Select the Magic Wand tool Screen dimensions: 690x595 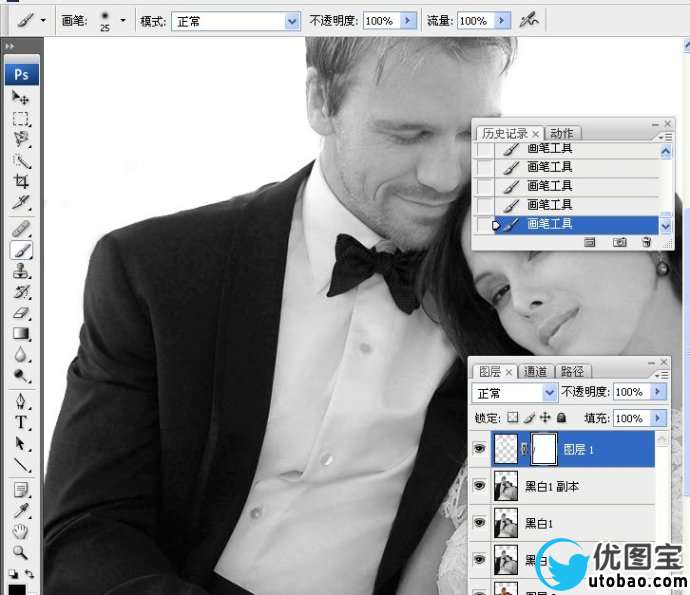pos(20,161)
